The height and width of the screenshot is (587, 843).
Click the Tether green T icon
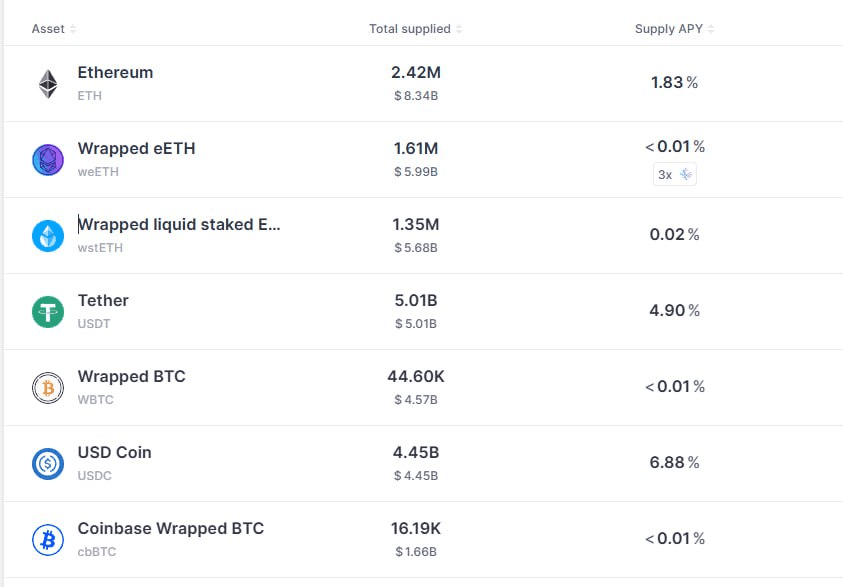[48, 312]
